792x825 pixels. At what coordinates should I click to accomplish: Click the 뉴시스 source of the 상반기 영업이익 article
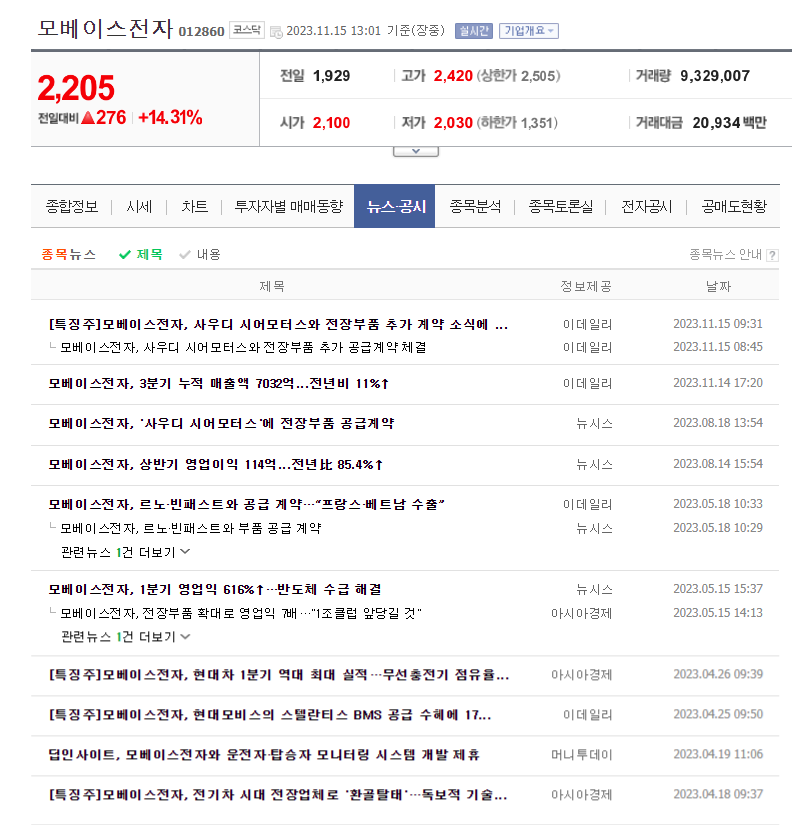595,465
